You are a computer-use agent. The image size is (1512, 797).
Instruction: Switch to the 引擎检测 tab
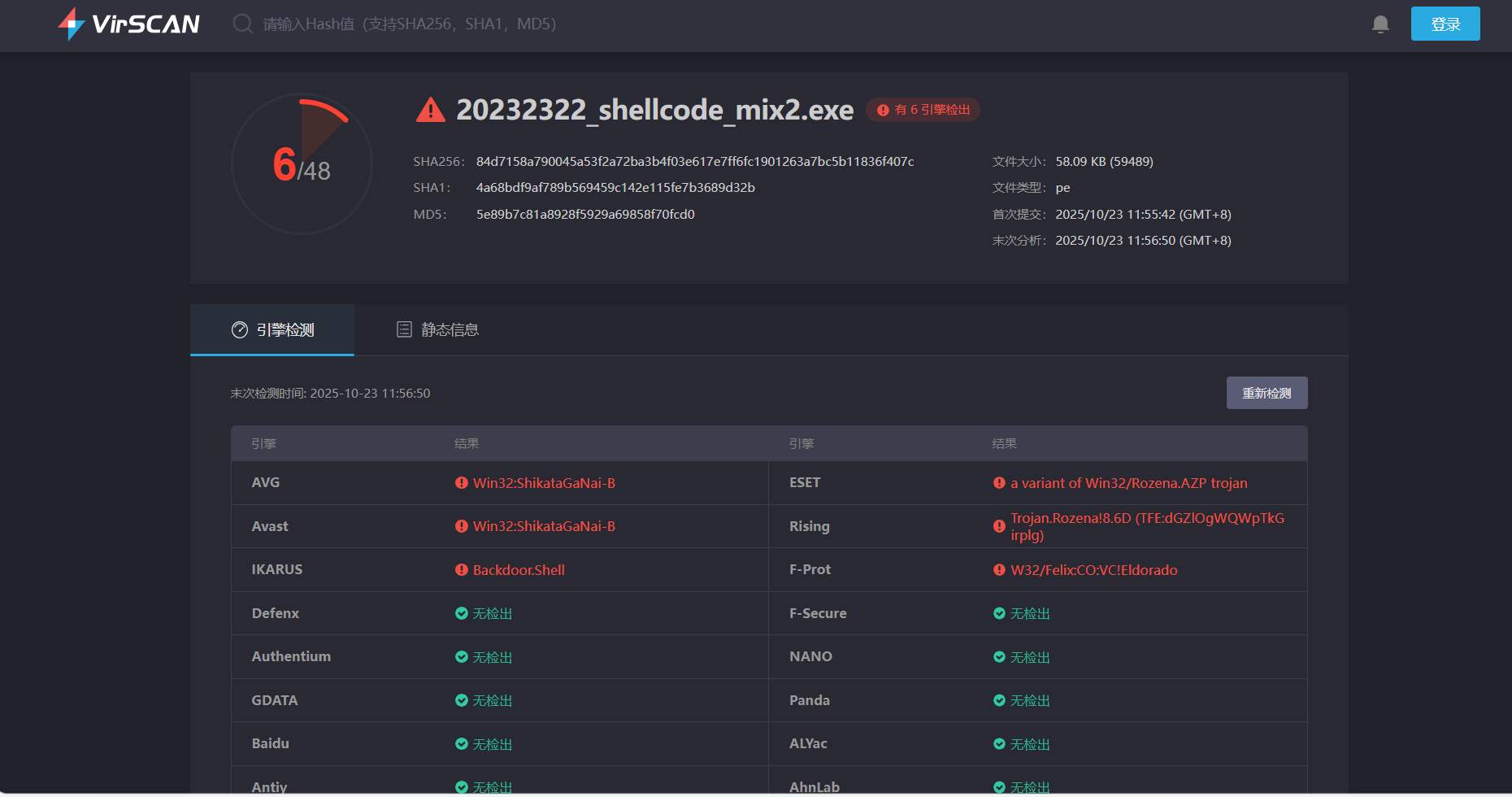(272, 329)
